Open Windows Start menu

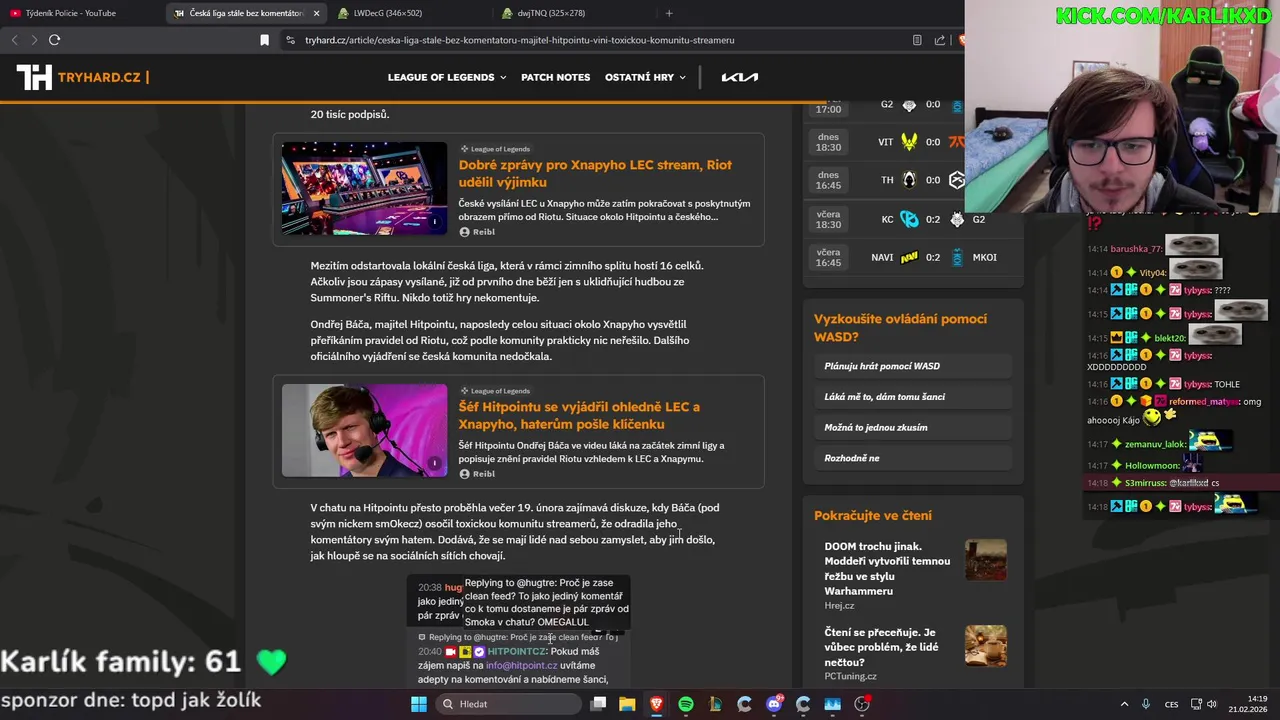(x=419, y=704)
